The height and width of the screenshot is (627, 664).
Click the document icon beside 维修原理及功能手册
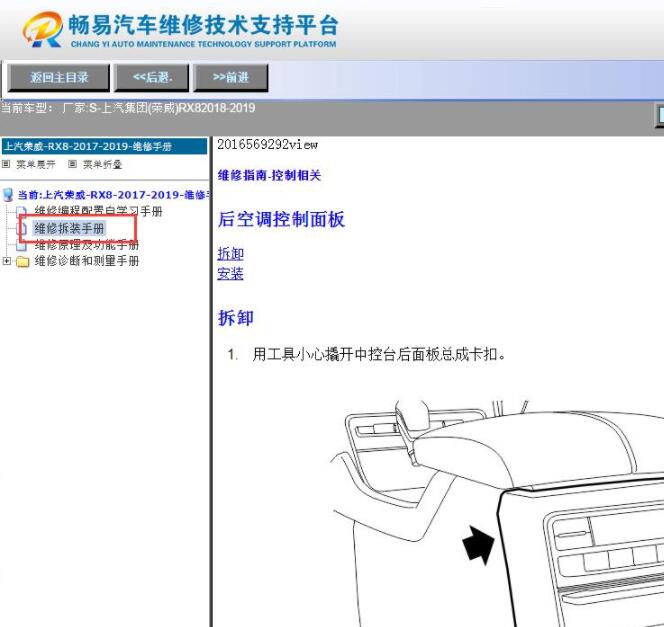pos(21,245)
